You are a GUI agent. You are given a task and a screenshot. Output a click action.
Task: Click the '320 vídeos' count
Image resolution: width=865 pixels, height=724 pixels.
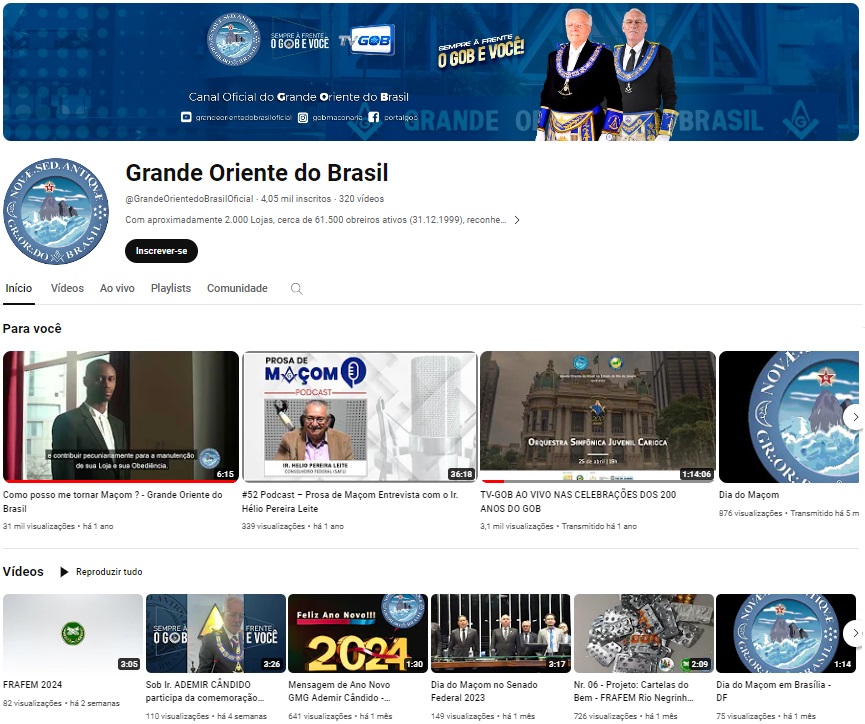point(361,199)
